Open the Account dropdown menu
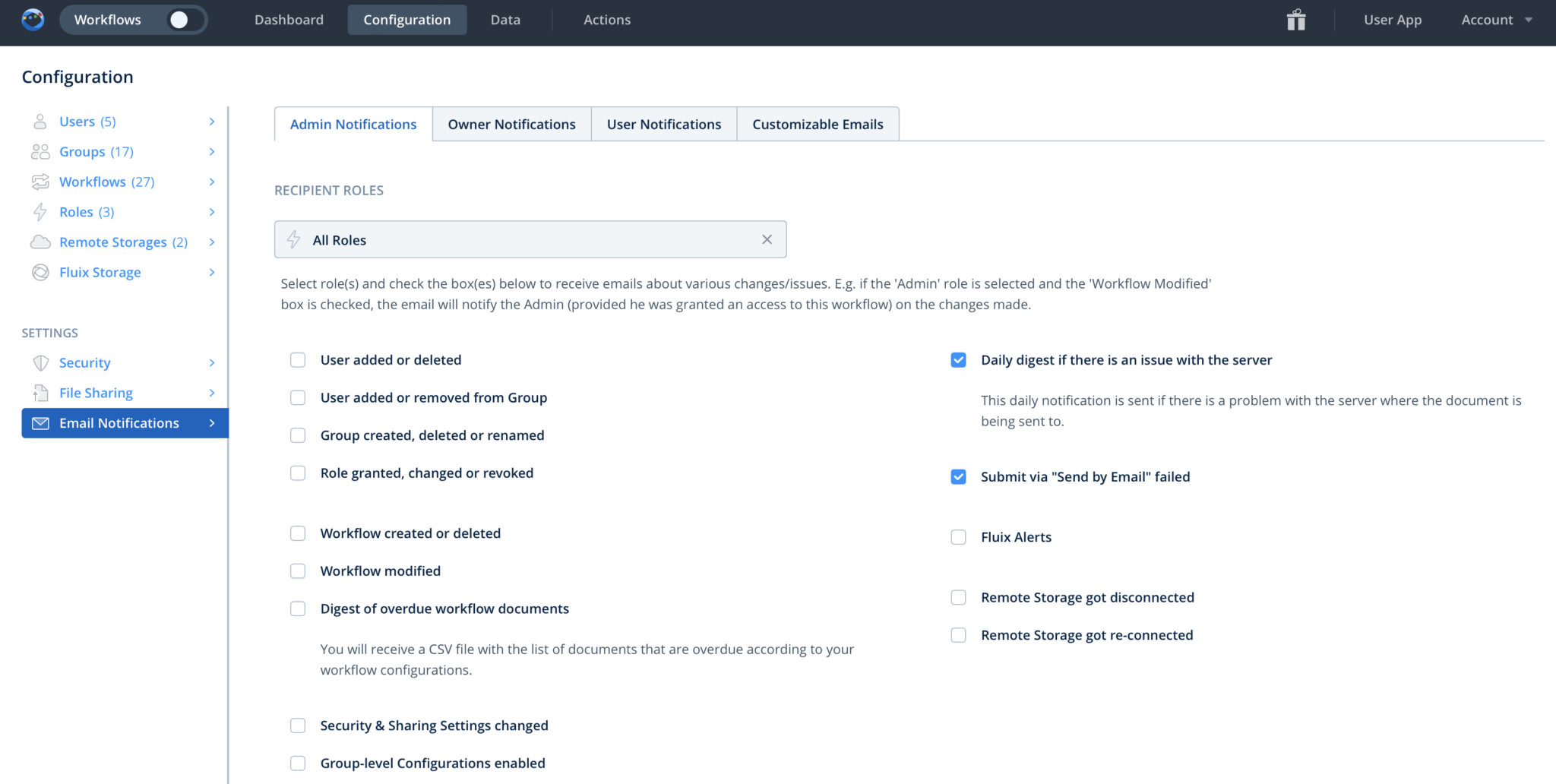This screenshot has height=784, width=1556. [1495, 20]
